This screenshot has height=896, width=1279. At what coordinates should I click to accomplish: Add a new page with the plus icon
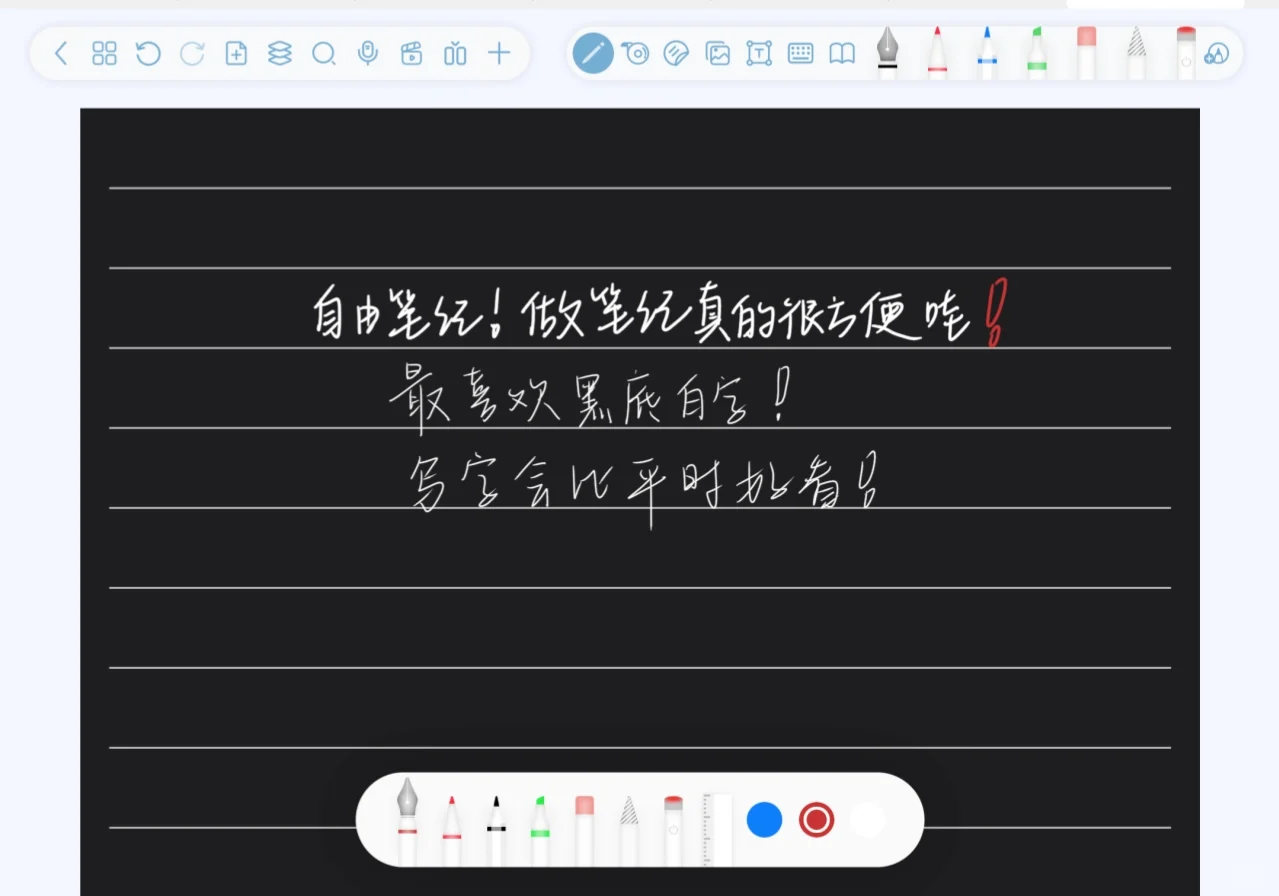236,54
